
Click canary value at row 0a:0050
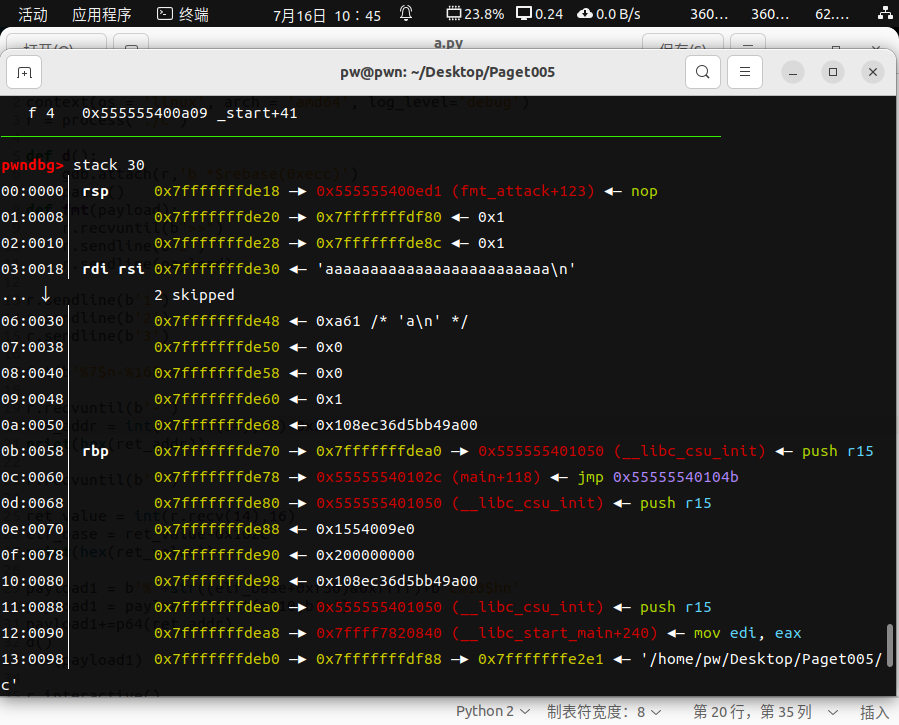(x=397, y=425)
